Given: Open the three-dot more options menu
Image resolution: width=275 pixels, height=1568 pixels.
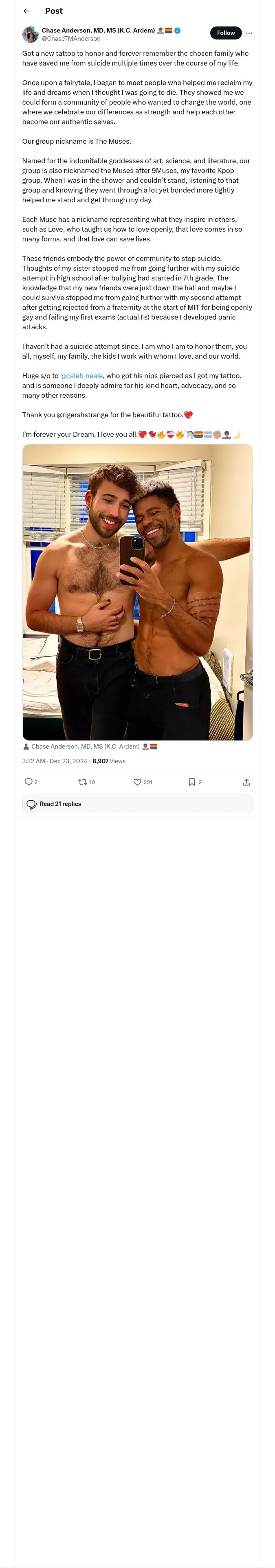Looking at the screenshot, I should (249, 33).
